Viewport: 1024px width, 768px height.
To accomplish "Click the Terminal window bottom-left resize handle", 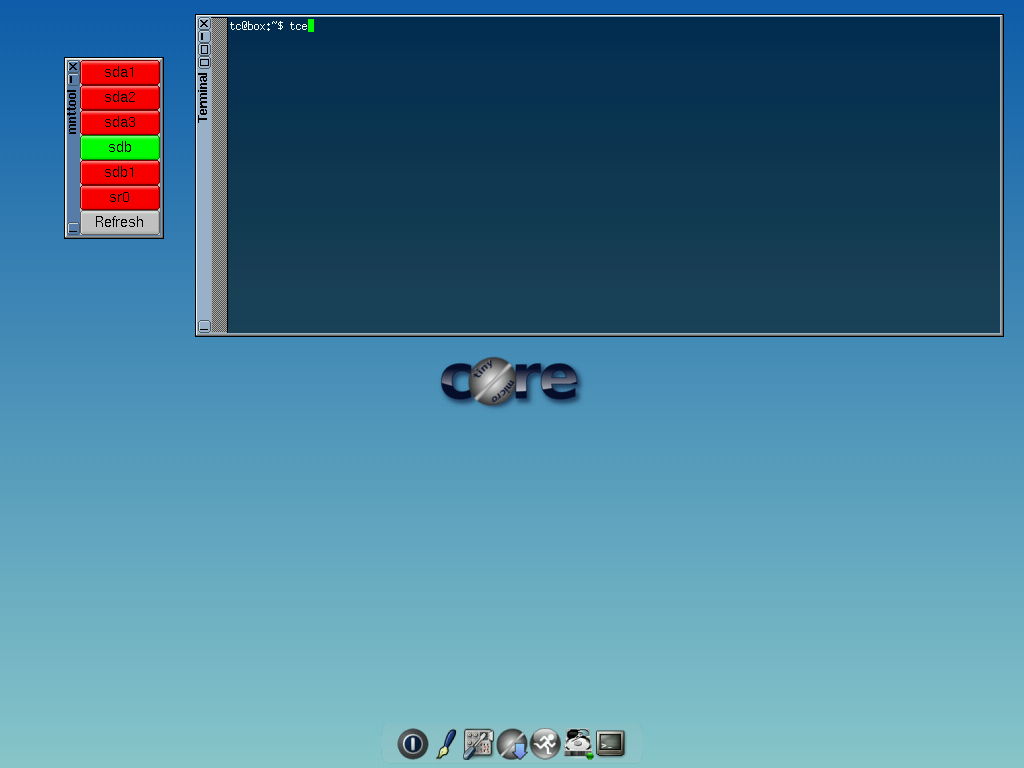I will [204, 326].
